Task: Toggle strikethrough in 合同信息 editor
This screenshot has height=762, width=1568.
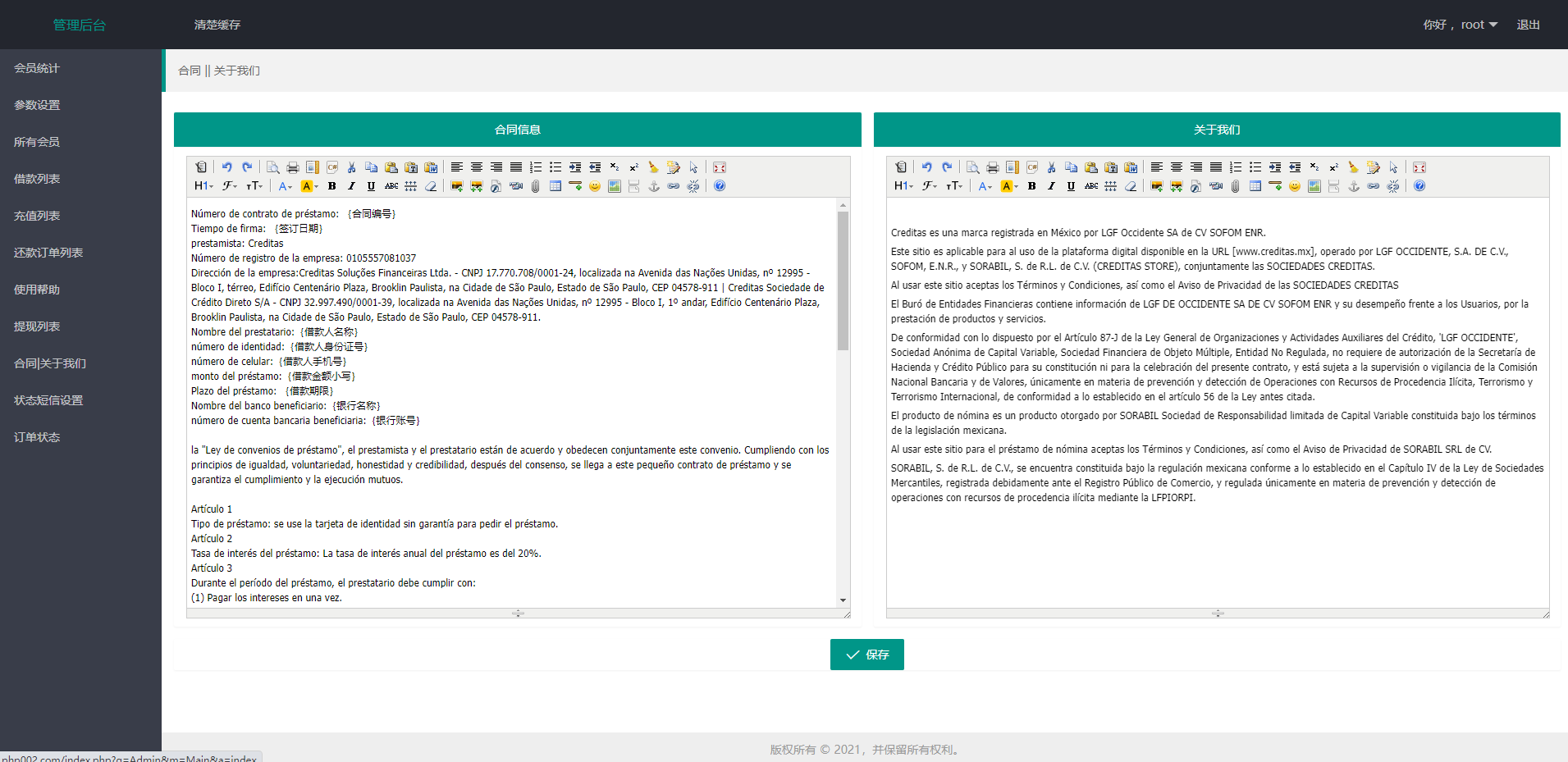Action: [x=391, y=186]
